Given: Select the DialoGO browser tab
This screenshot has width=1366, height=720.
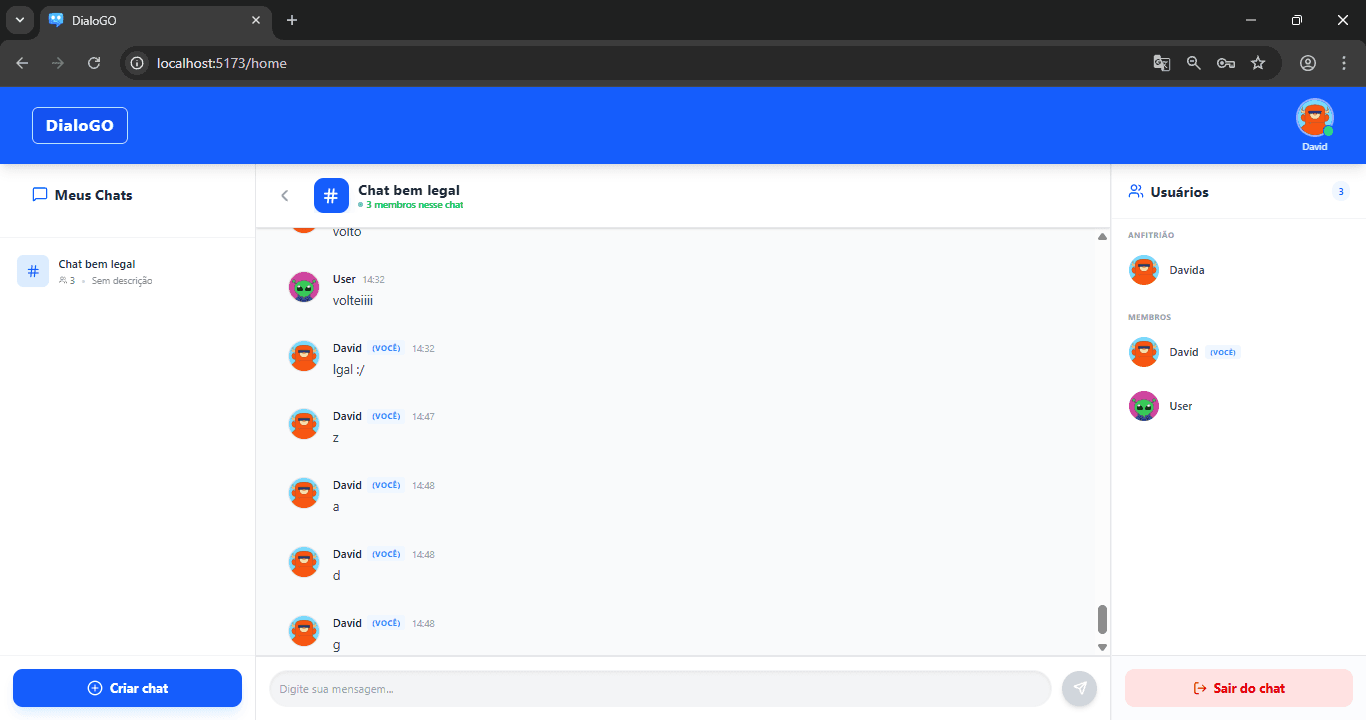Looking at the screenshot, I should (157, 20).
